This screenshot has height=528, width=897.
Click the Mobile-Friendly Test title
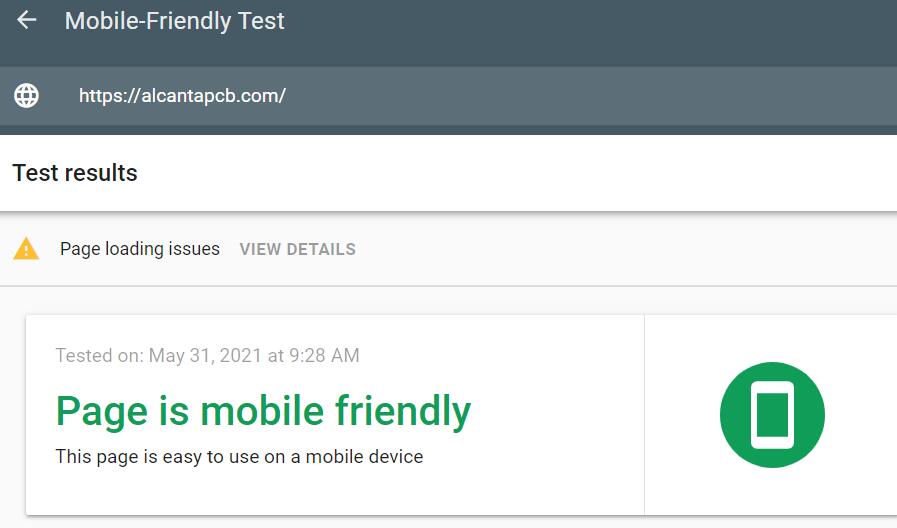click(x=174, y=21)
